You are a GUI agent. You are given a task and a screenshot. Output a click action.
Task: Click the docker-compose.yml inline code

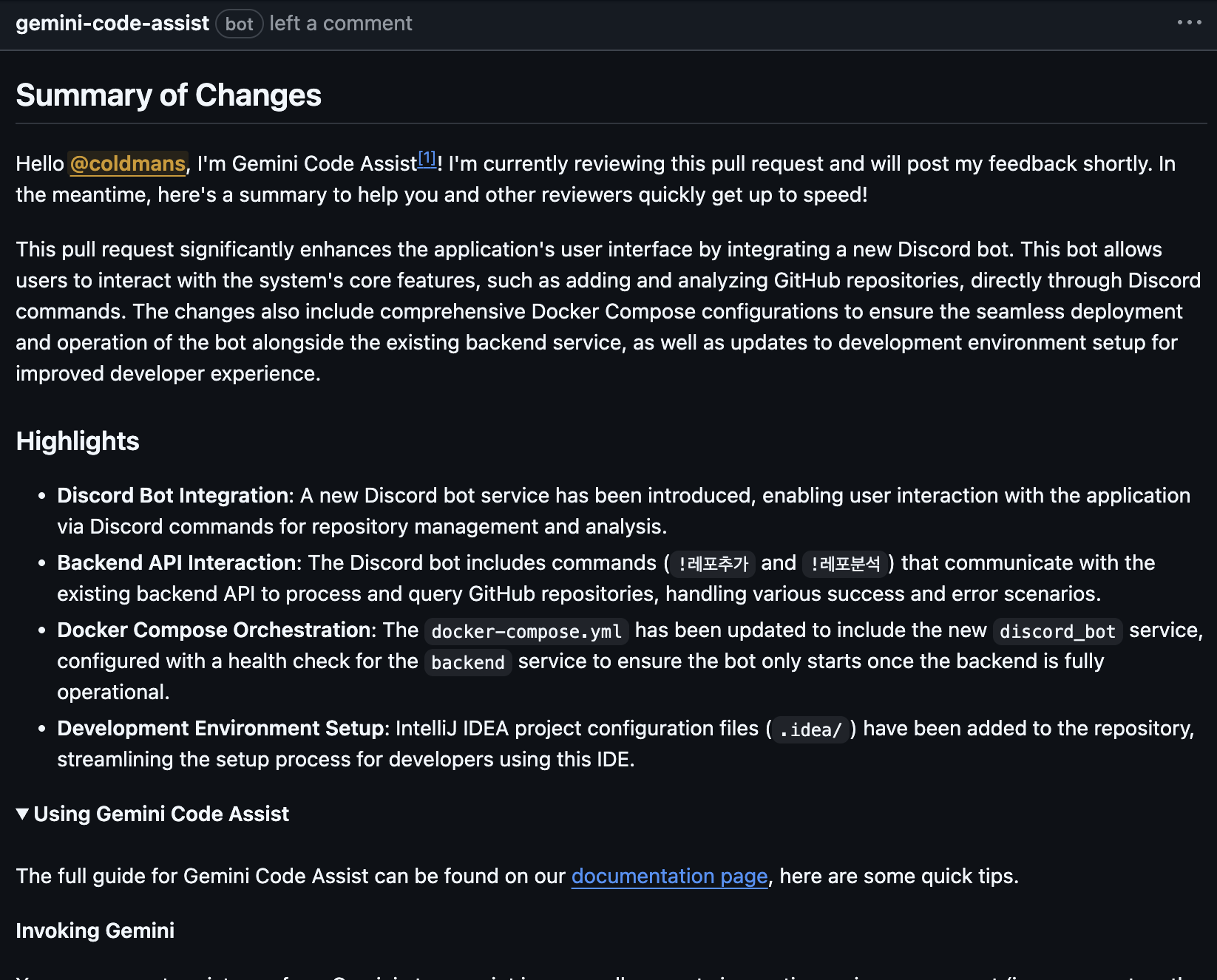click(526, 631)
